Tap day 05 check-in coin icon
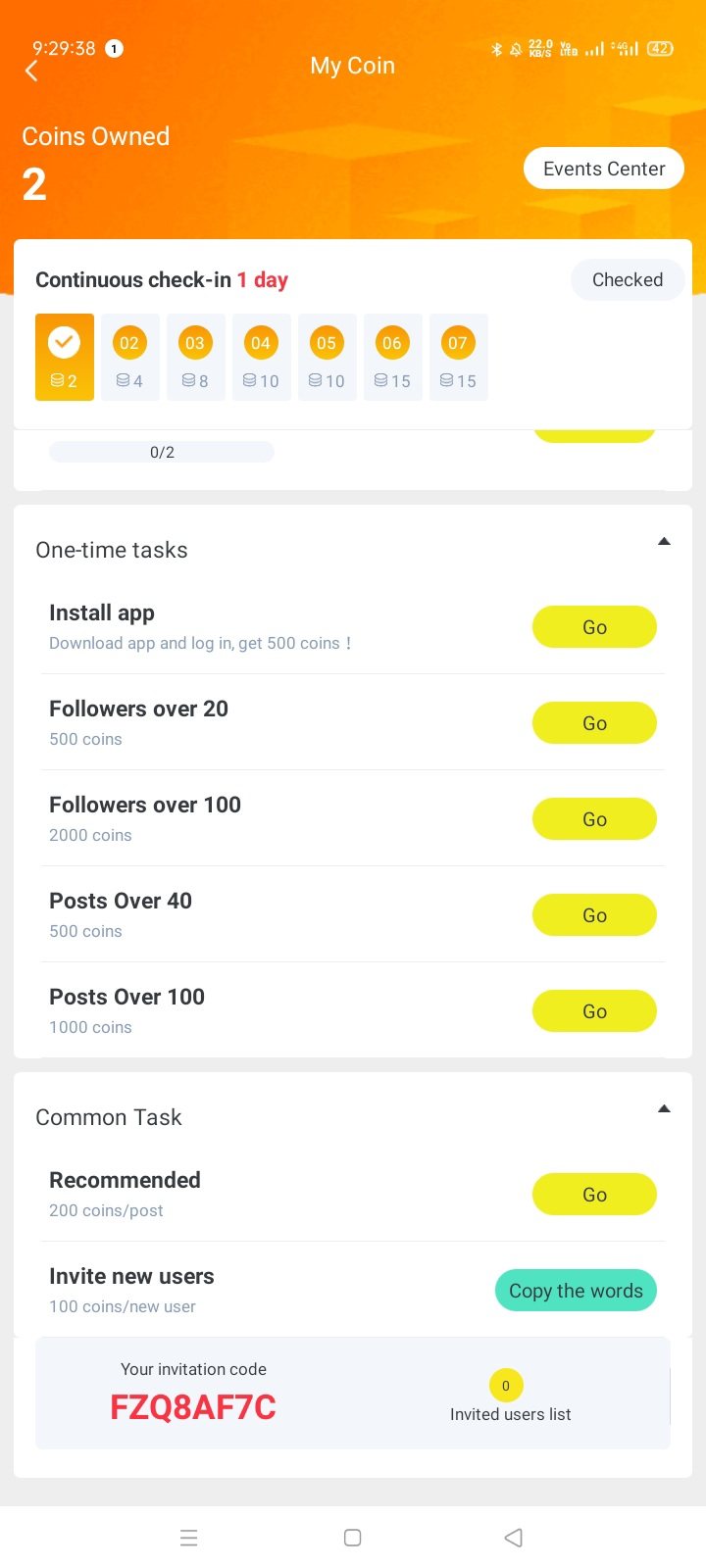The width and height of the screenshot is (706, 1568). [327, 344]
